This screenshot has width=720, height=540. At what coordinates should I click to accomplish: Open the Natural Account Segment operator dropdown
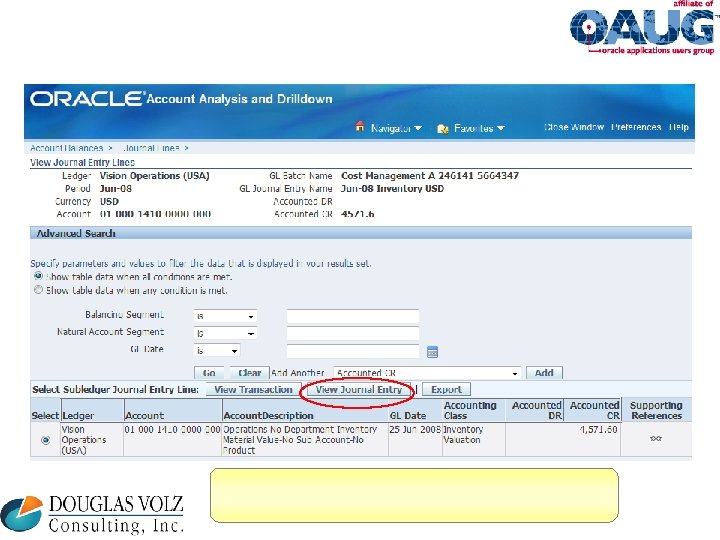tap(225, 333)
